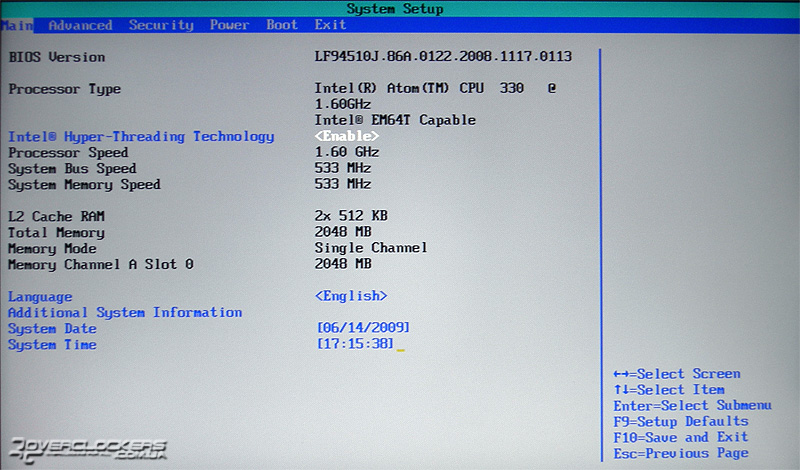Viewport: 800px width, 470px height.
Task: Click BIOS version string LF94510J.86A.0122
Action: 443,56
